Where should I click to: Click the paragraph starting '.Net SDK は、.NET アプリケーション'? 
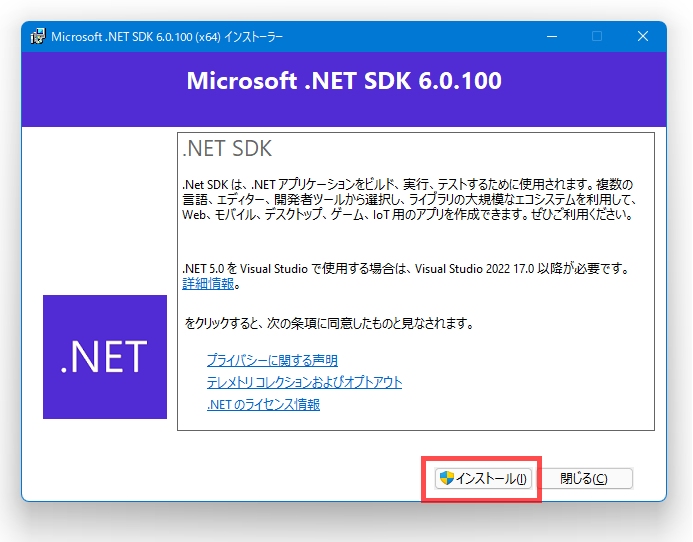point(409,199)
